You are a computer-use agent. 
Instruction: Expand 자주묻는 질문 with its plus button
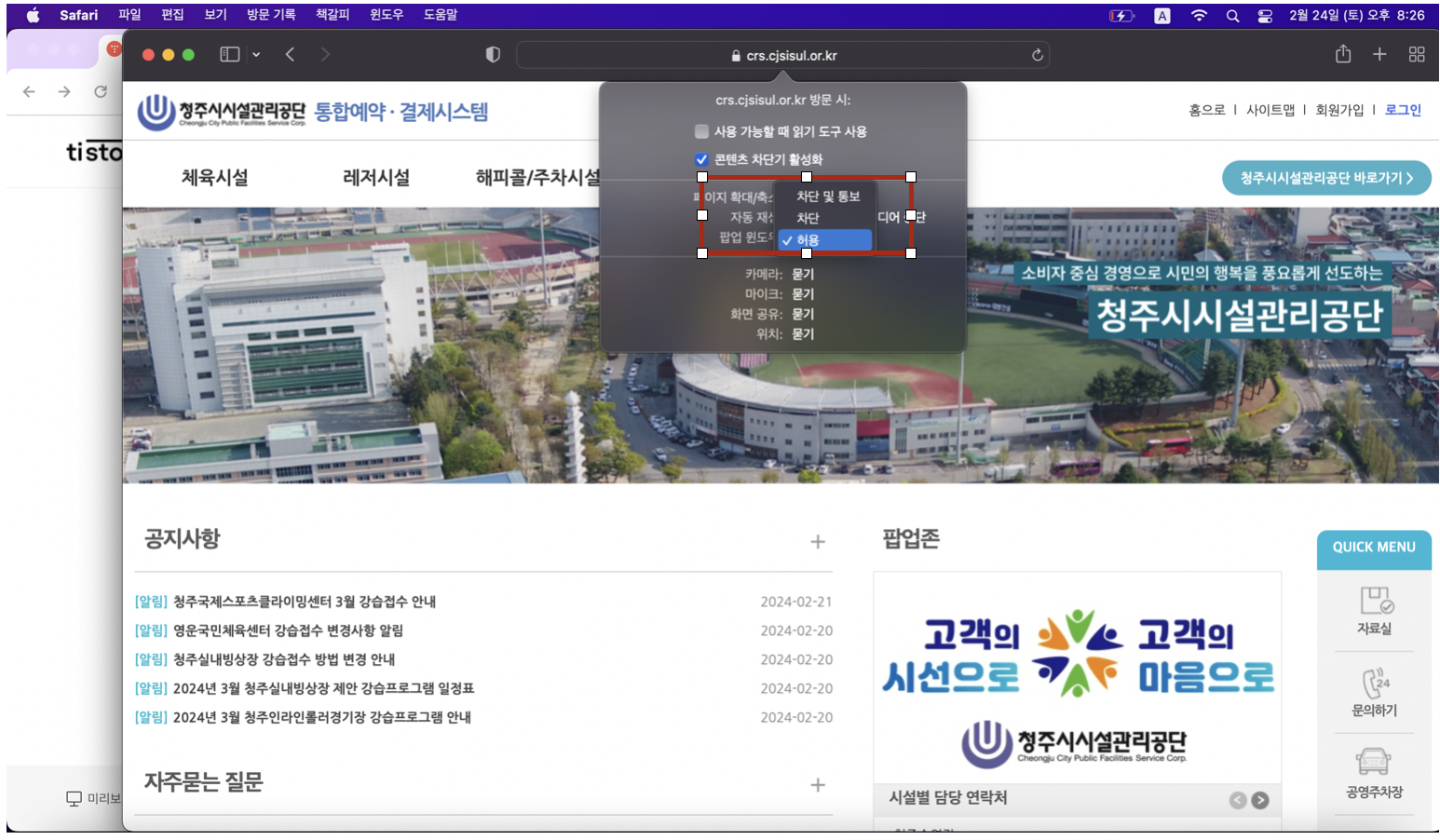[818, 785]
